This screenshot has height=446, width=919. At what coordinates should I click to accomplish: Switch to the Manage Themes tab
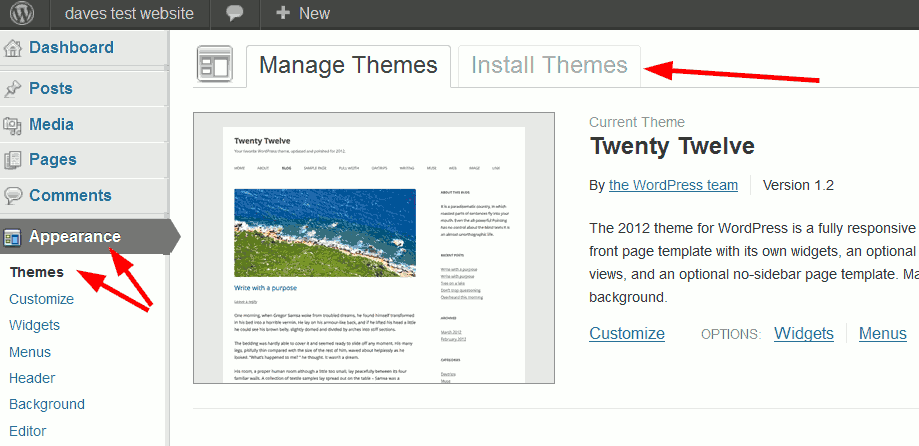(348, 65)
